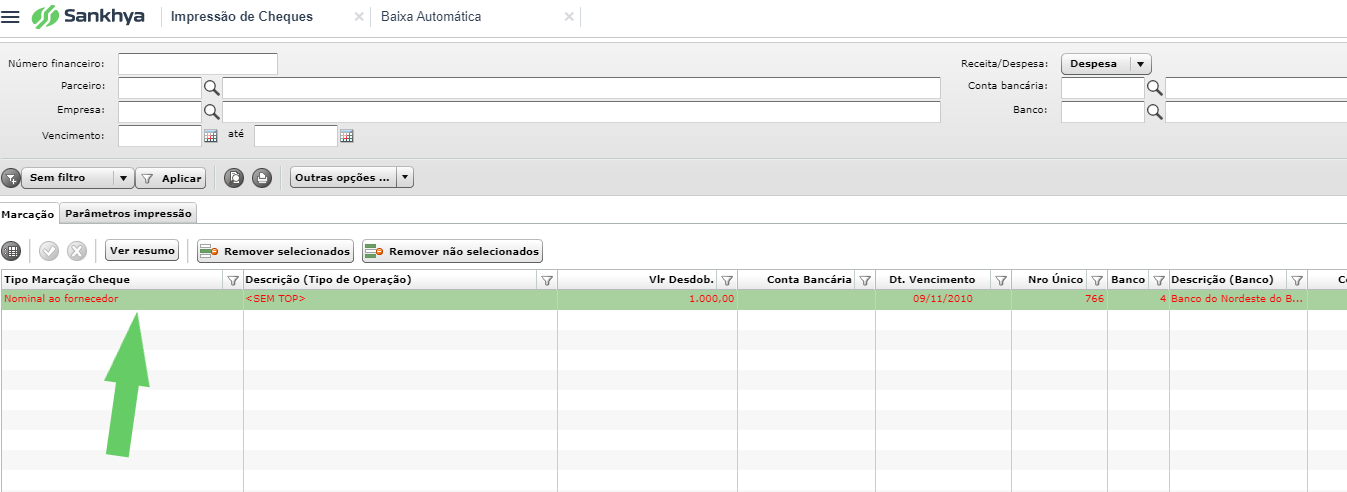Close the Baixa Automática tab

pos(569,17)
